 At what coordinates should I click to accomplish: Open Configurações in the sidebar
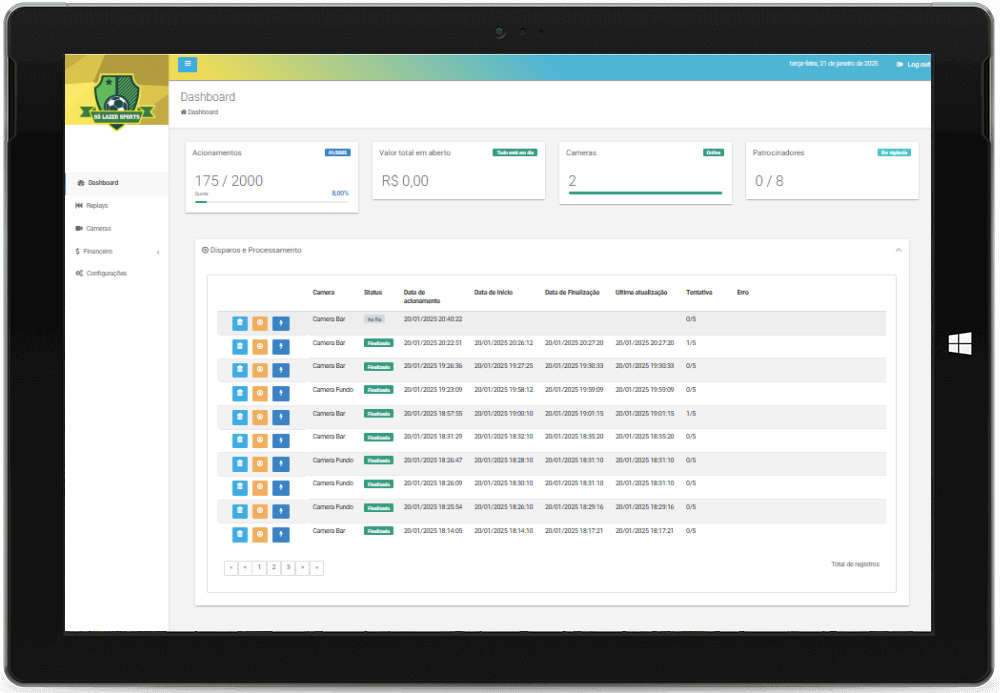(106, 273)
